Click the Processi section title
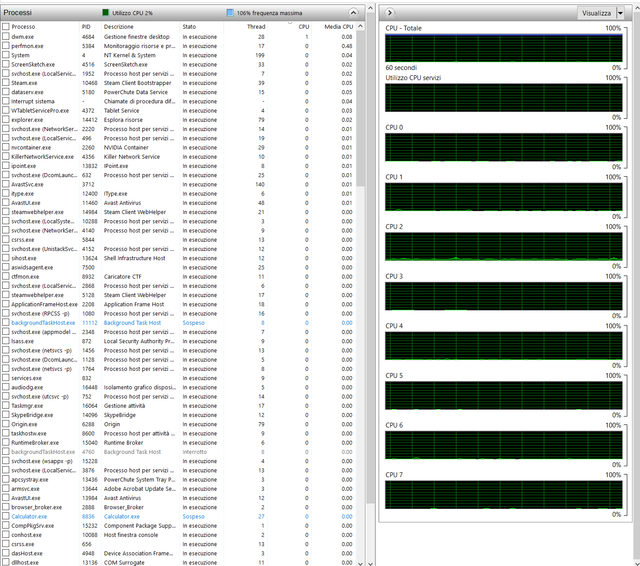Viewport: 640px width, 566px height. pos(18,13)
